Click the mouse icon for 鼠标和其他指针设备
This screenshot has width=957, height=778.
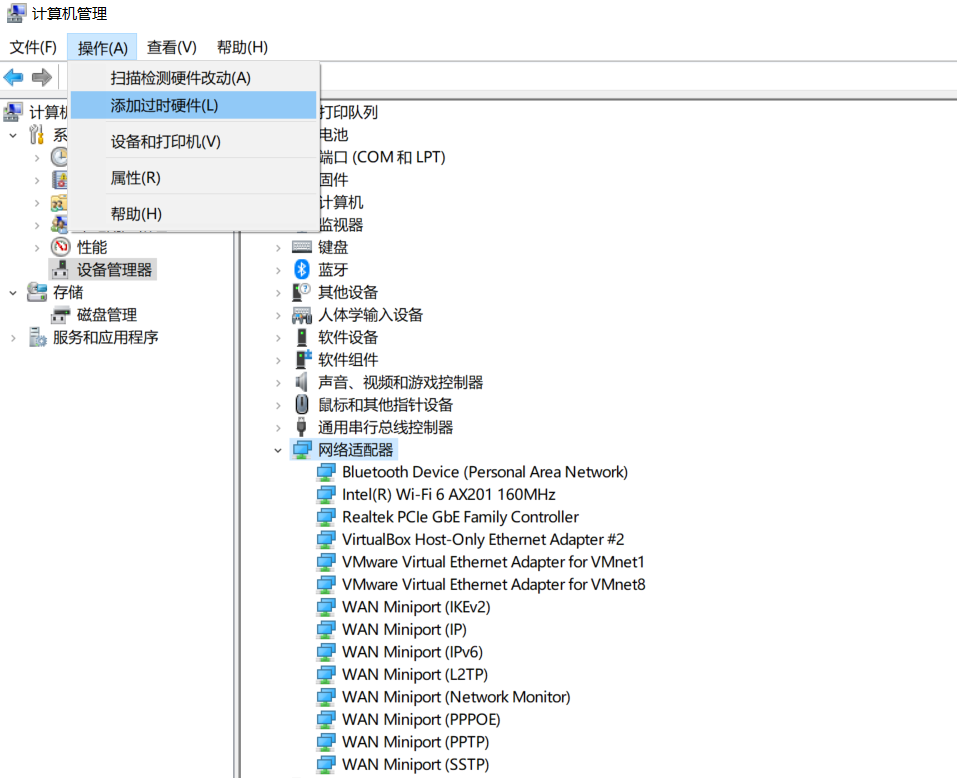[302, 405]
